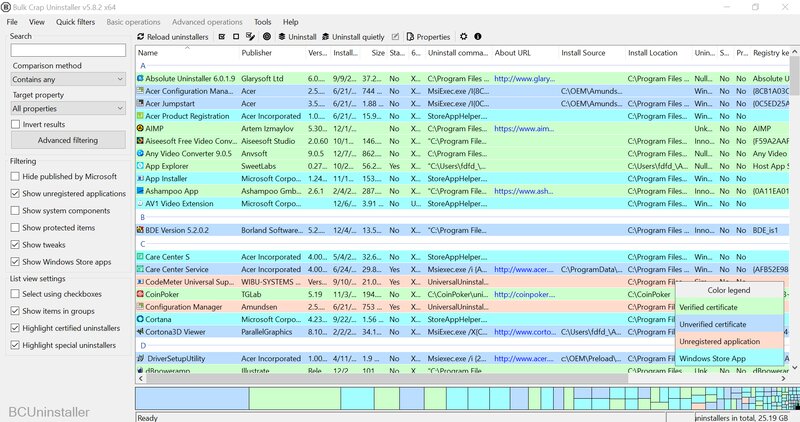Click the info circle toolbar icon

click(478, 37)
